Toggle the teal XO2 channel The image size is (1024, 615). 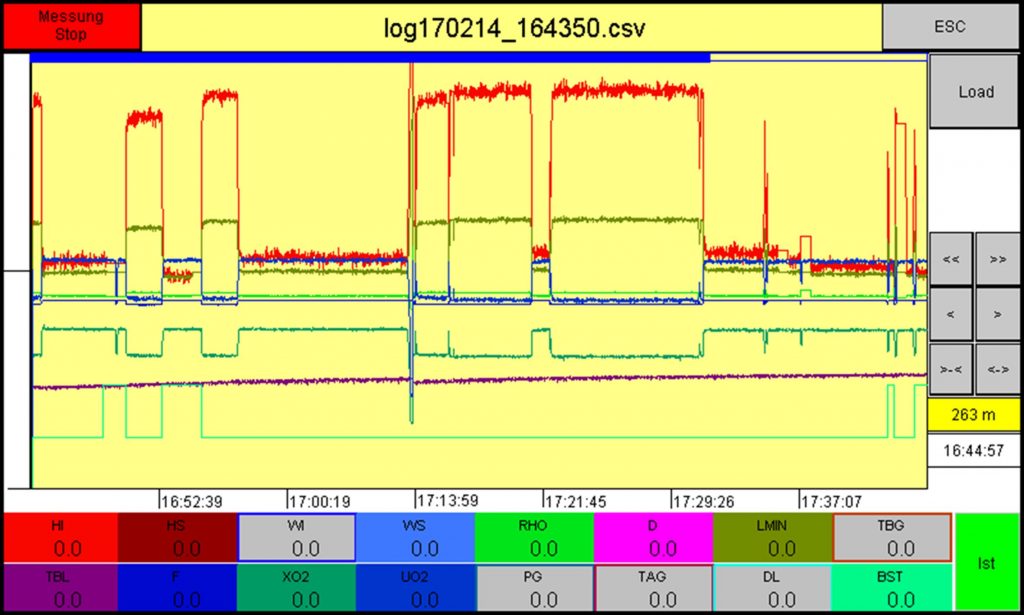[296, 588]
